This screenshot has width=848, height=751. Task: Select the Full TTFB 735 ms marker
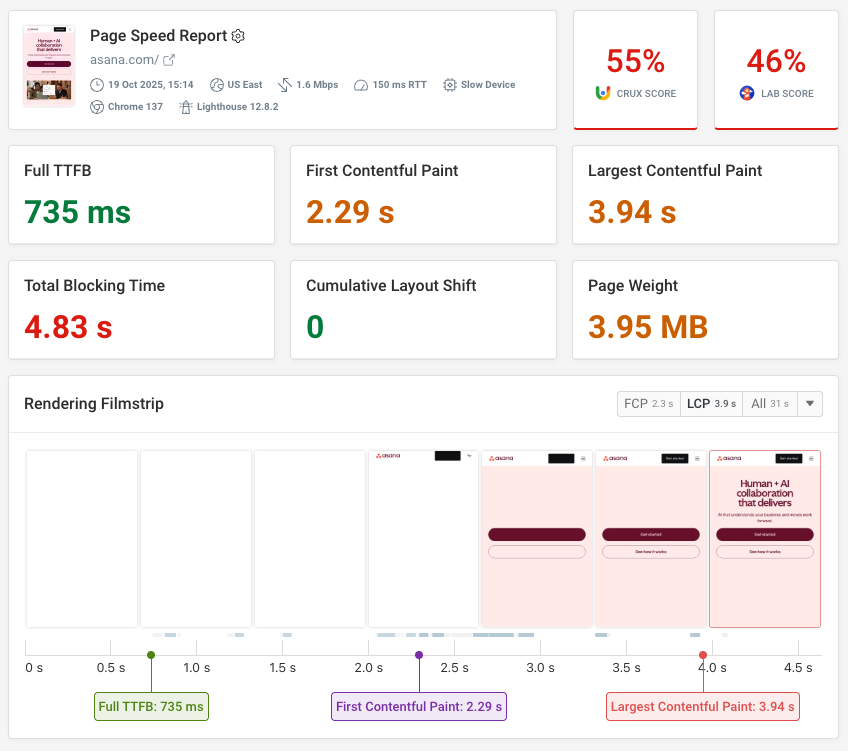(x=151, y=655)
